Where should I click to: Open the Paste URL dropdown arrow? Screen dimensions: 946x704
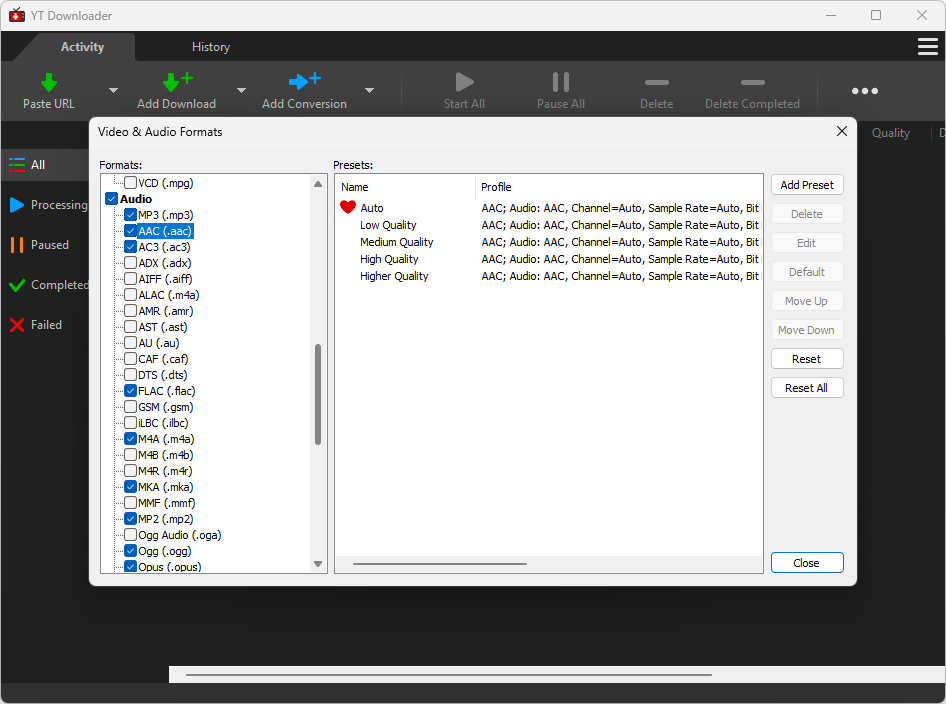coord(113,90)
